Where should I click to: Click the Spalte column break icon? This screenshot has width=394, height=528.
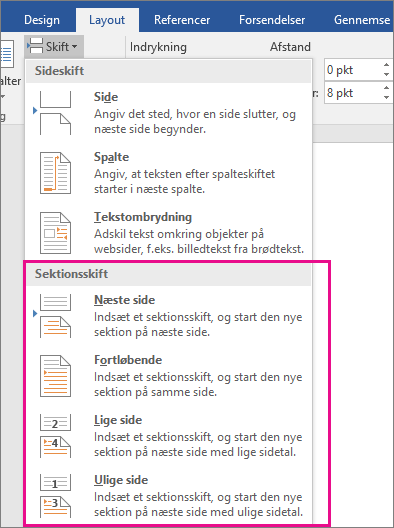[x=55, y=173]
